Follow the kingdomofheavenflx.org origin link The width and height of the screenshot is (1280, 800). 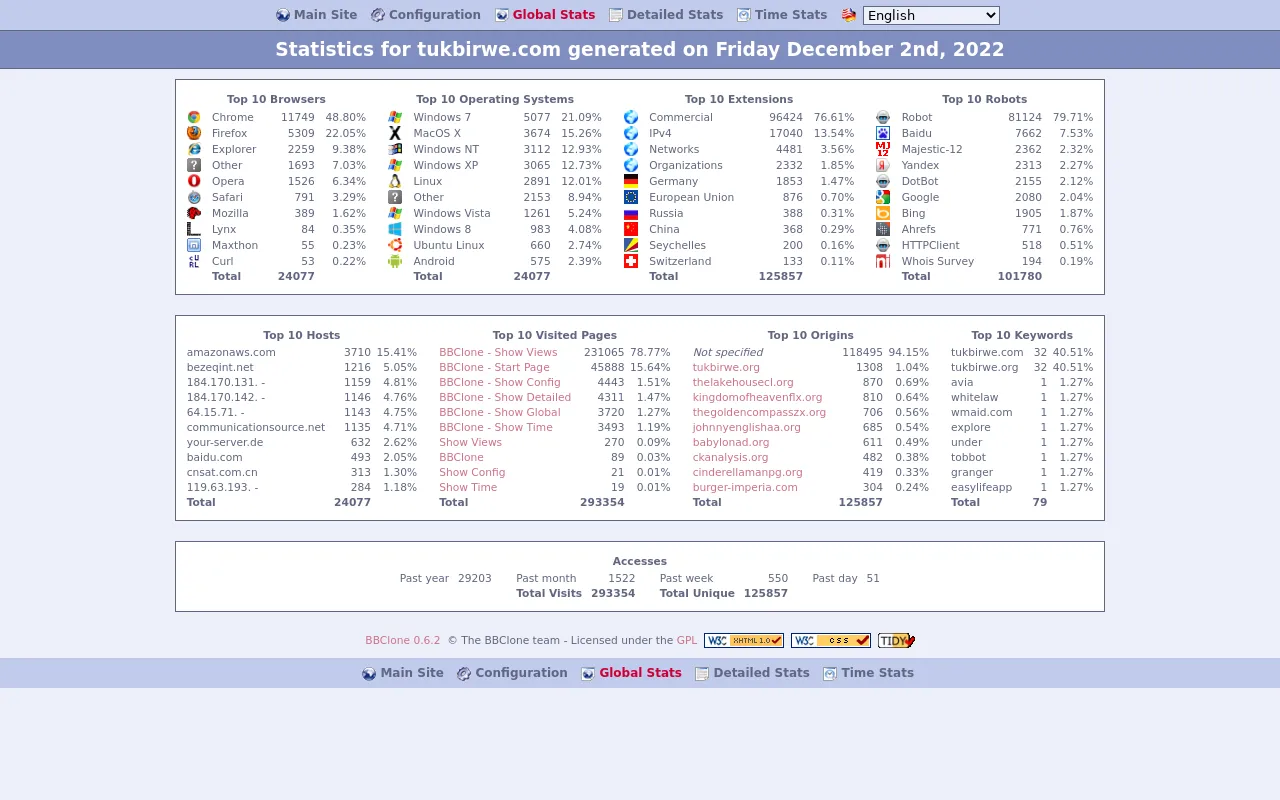pos(757,397)
